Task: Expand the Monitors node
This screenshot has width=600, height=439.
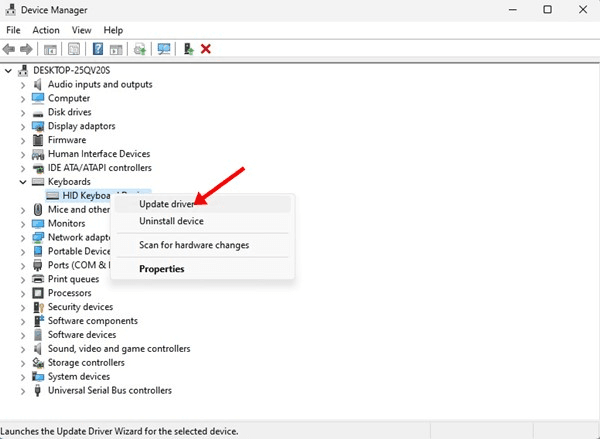Action: [23, 224]
